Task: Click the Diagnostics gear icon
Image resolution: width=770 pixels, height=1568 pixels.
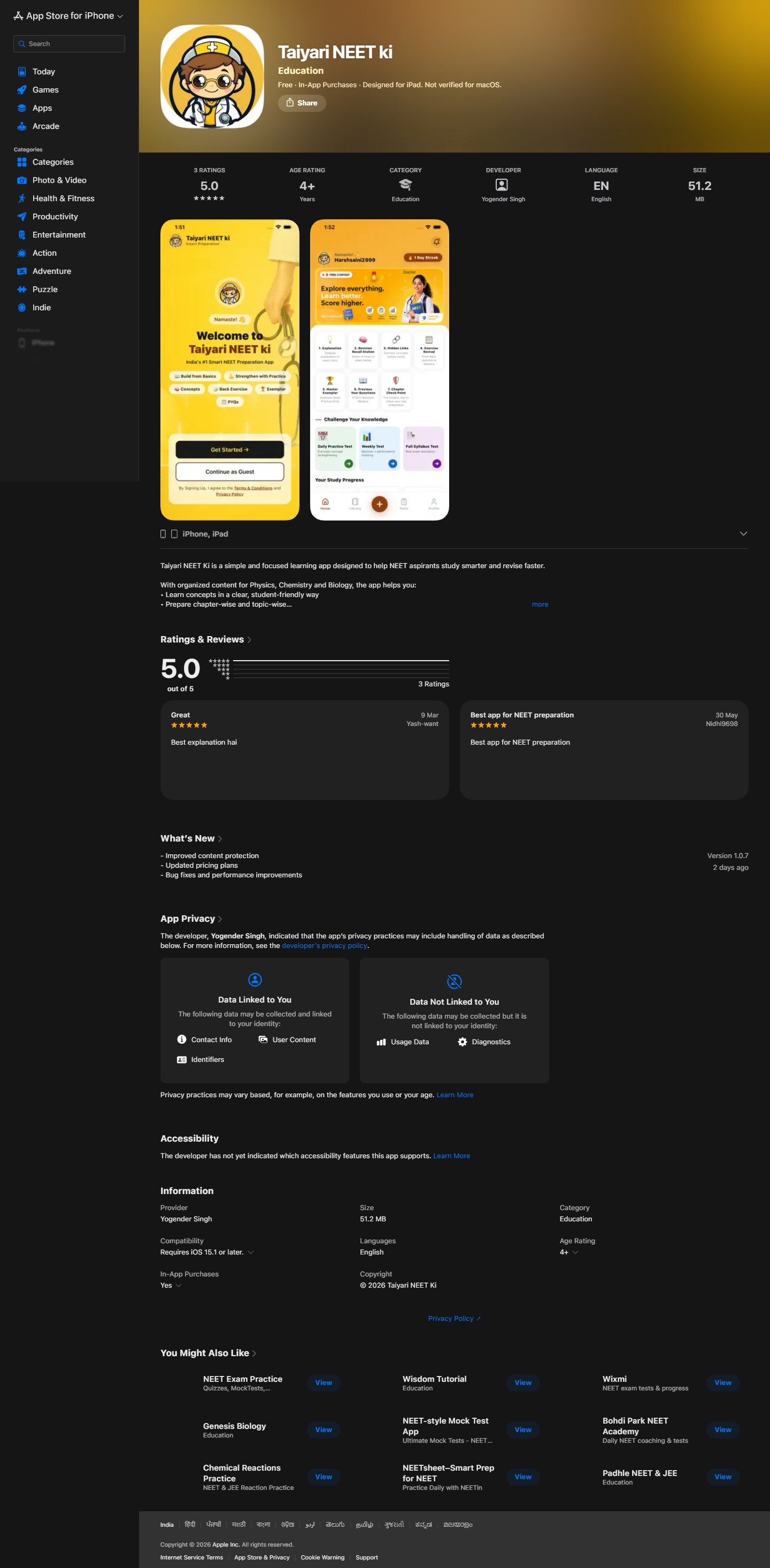Action: (462, 1042)
